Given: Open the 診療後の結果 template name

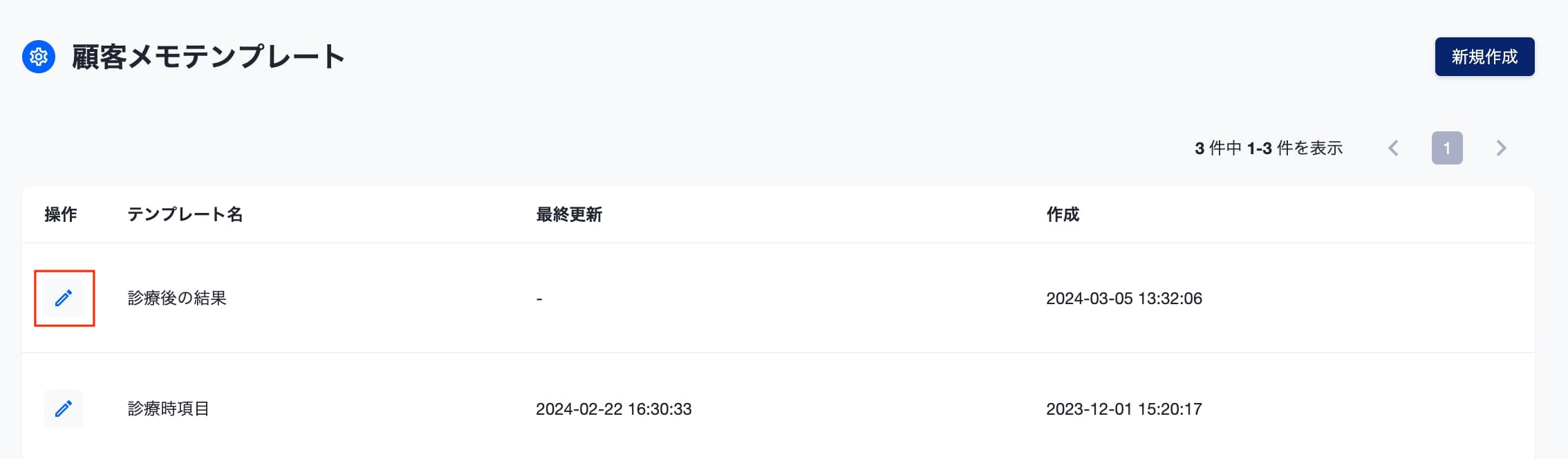Looking at the screenshot, I should click(x=177, y=298).
